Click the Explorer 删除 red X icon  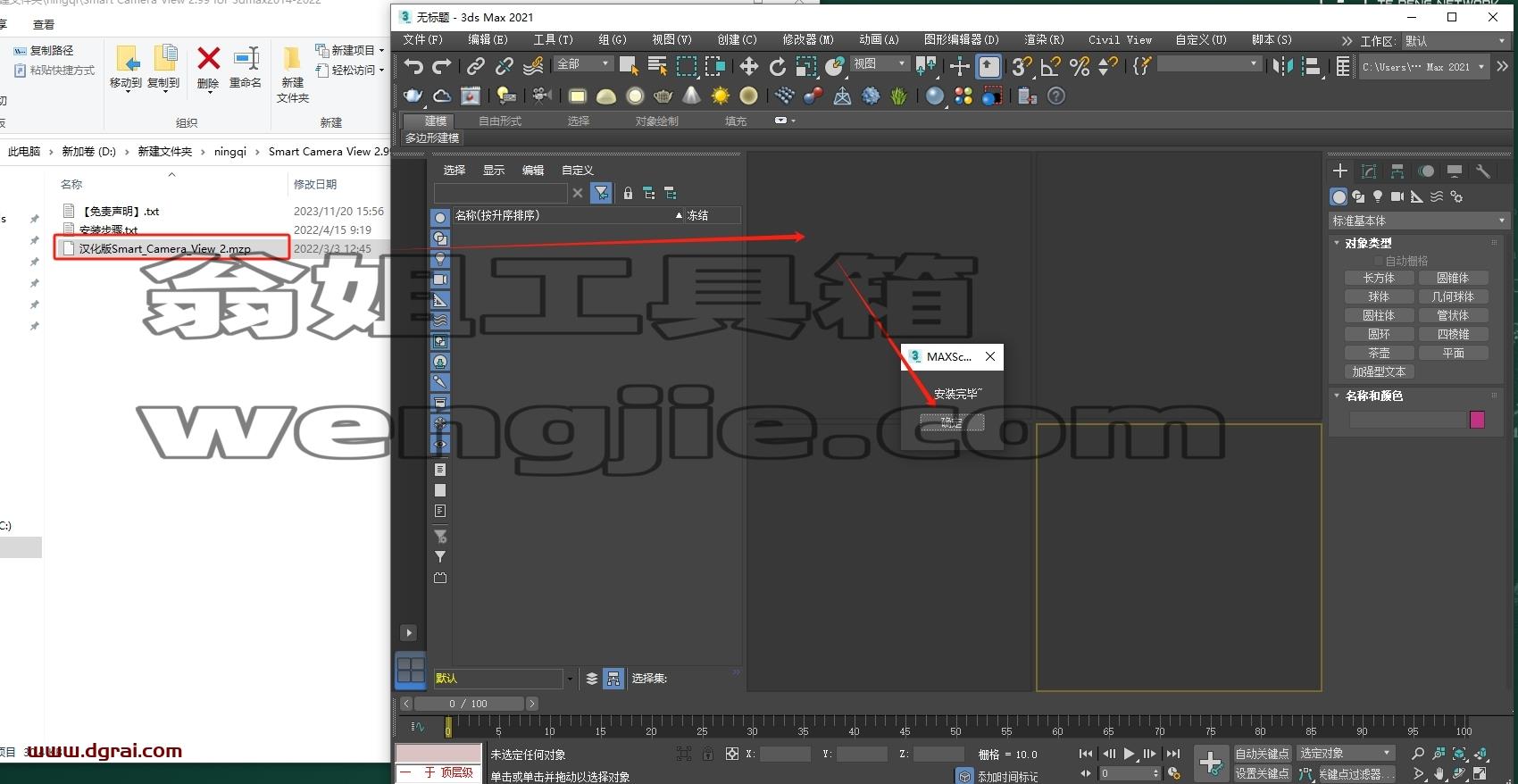208,59
